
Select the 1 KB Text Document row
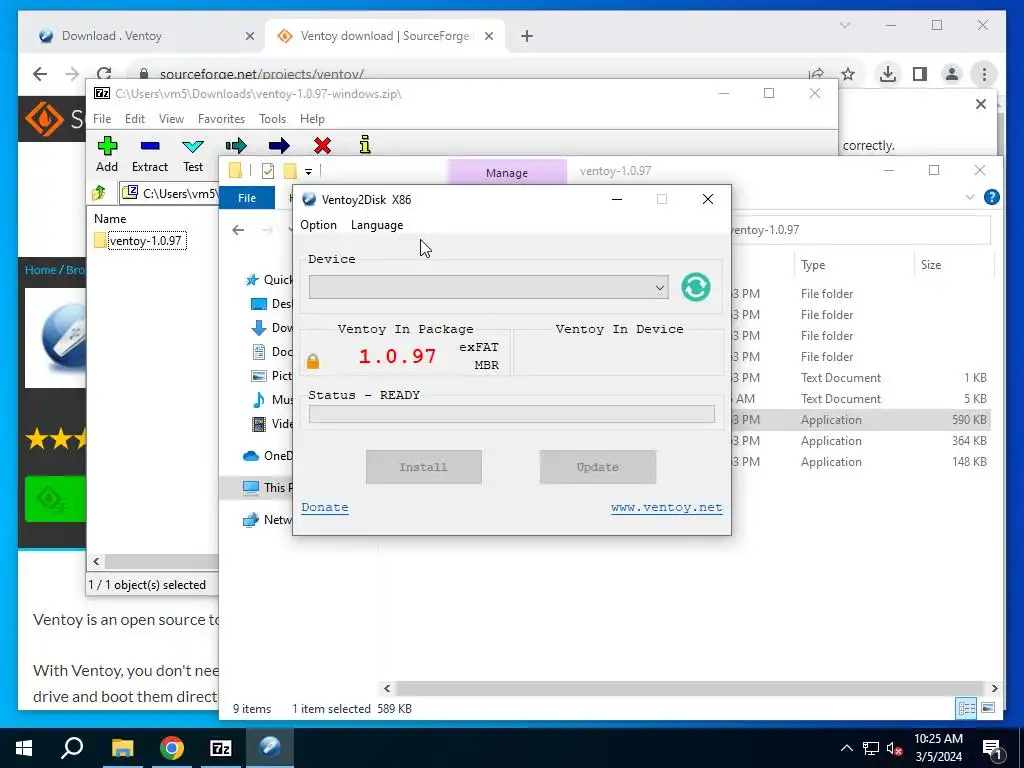861,378
